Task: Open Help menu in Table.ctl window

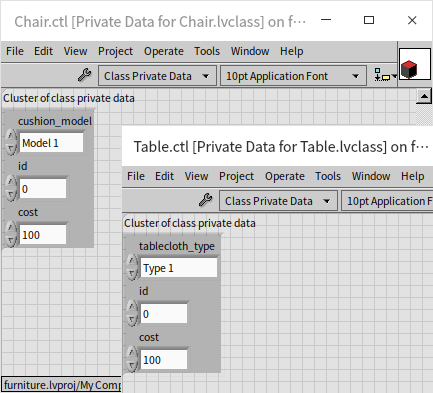Action: pos(413,176)
